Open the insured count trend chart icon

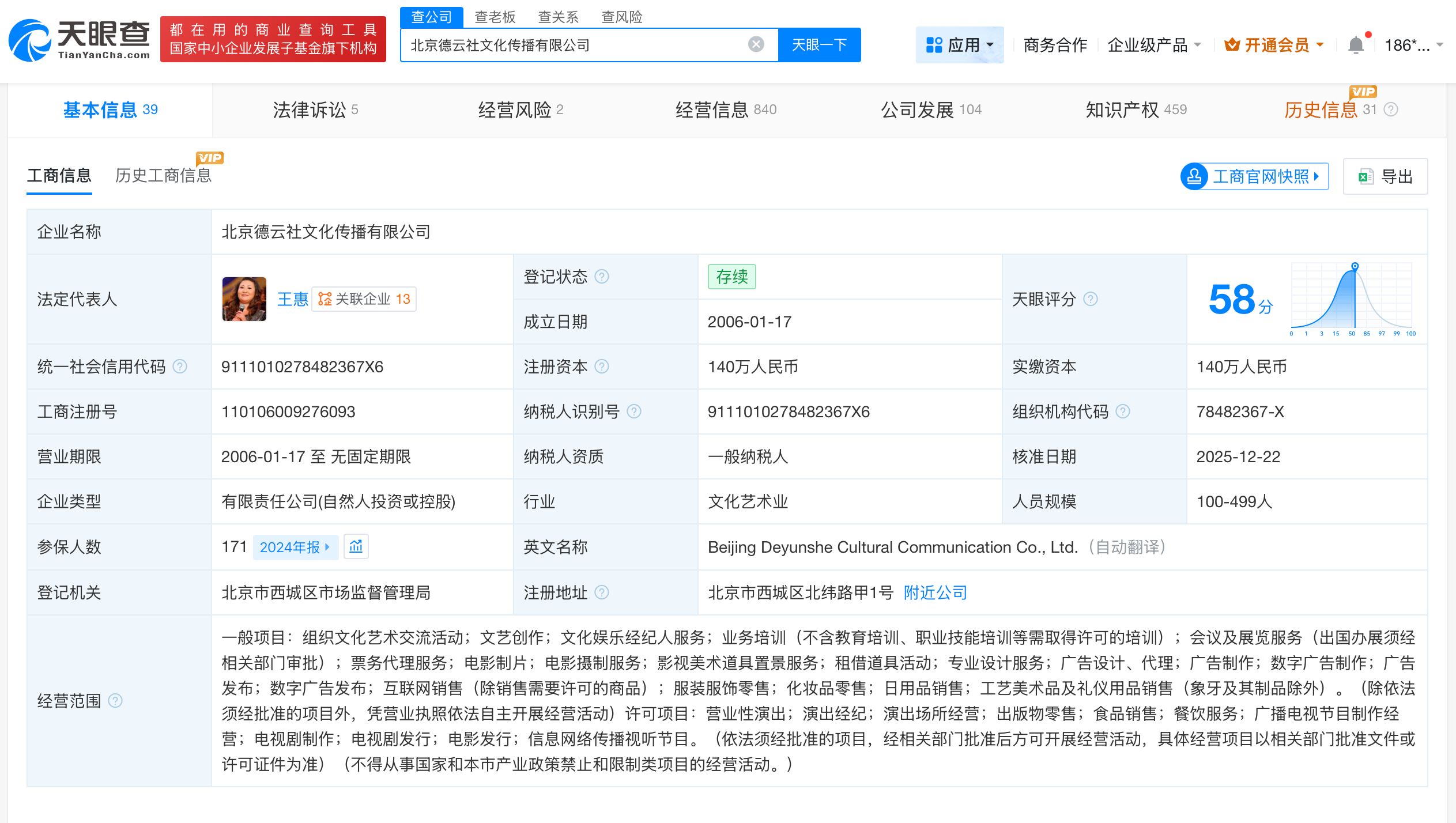tap(356, 546)
